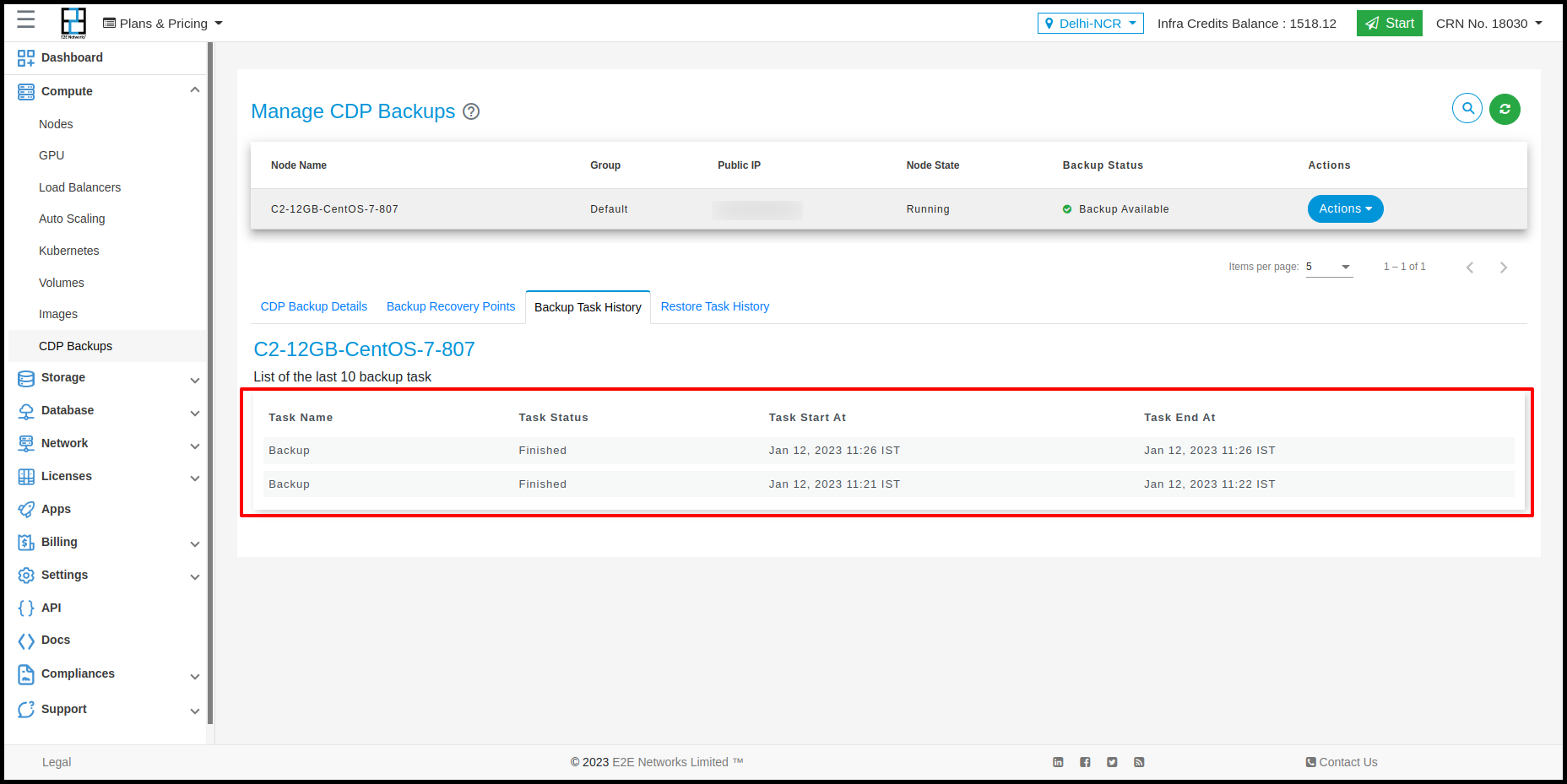Expand the Compliances section chevron
Viewport: 1567px width, 784px height.
195,677
